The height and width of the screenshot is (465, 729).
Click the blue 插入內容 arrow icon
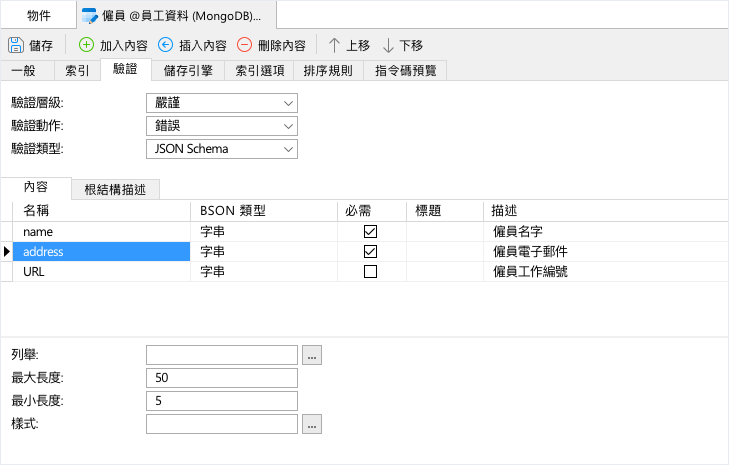[165, 45]
